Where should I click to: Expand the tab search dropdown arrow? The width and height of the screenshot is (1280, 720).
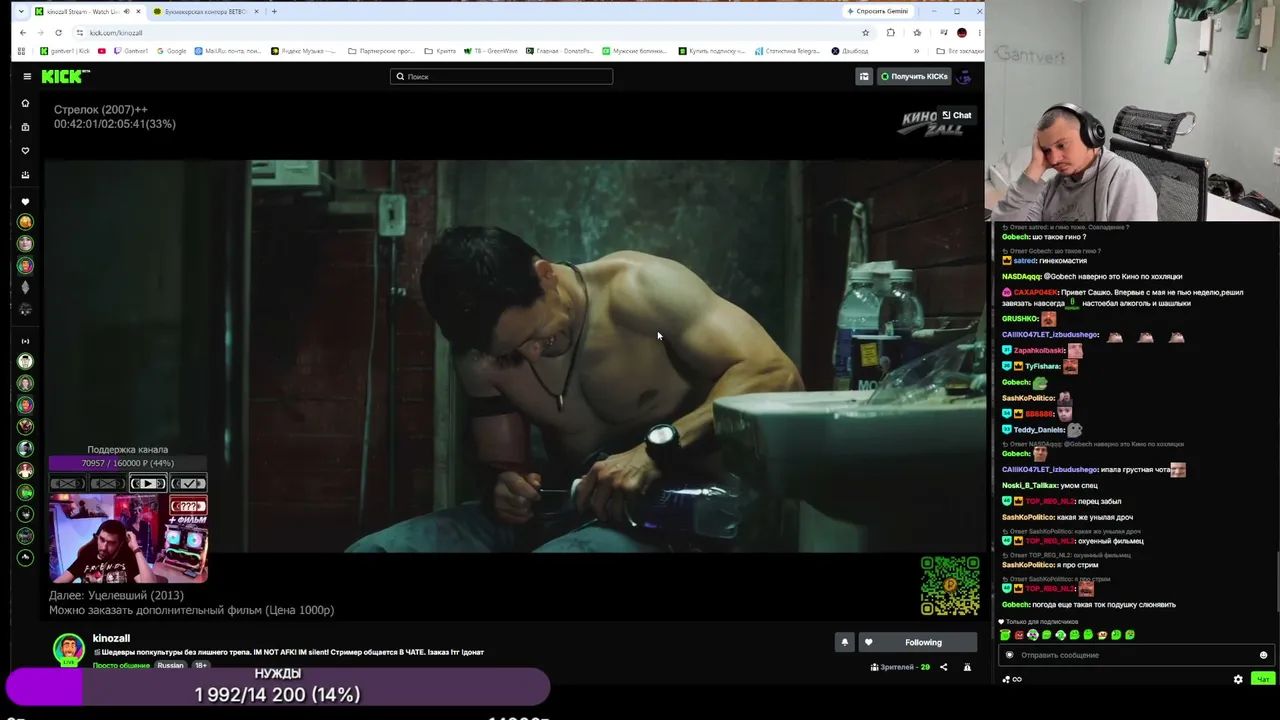tap(21, 11)
